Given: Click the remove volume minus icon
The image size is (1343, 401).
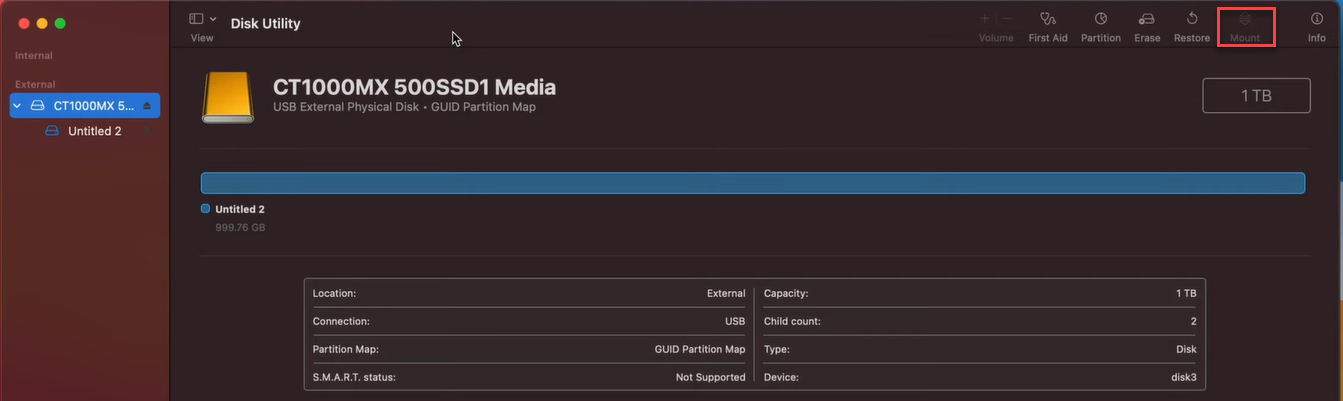Looking at the screenshot, I should click(x=1008, y=19).
